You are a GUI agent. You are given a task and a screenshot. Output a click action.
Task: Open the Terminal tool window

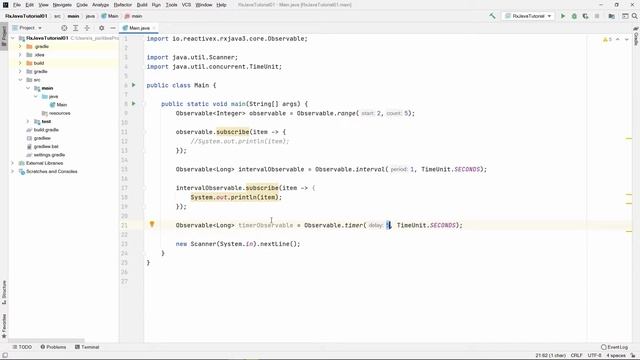pos(87,347)
